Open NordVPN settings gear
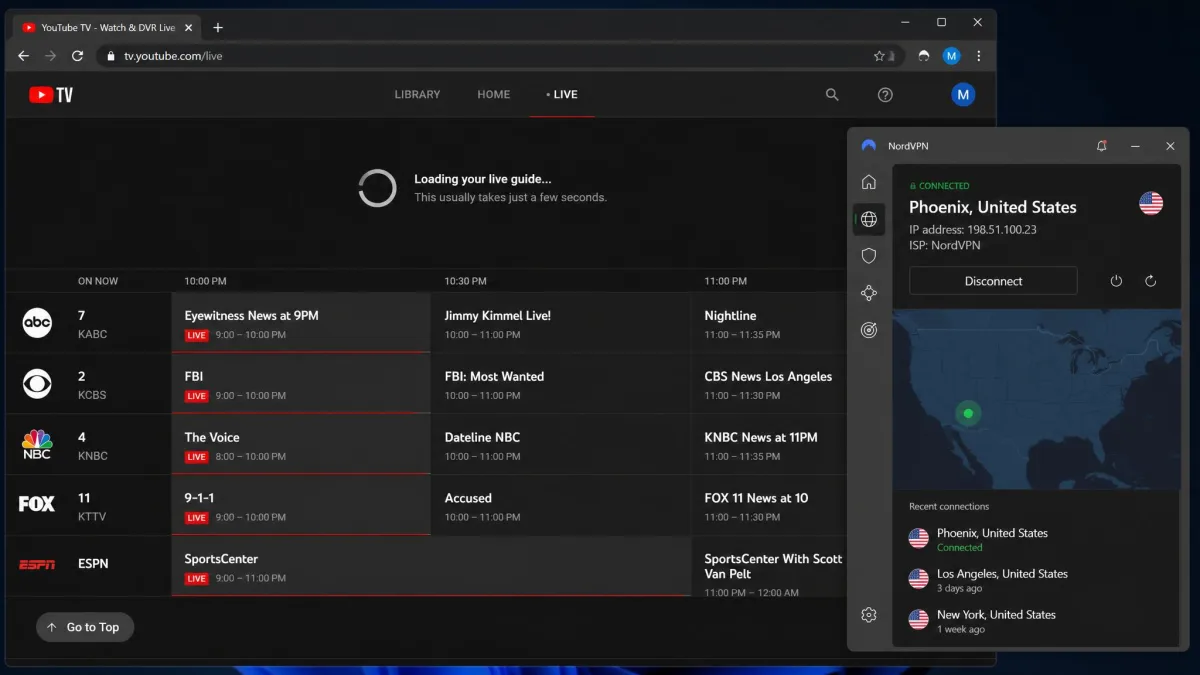The width and height of the screenshot is (1200, 675). coord(869,615)
